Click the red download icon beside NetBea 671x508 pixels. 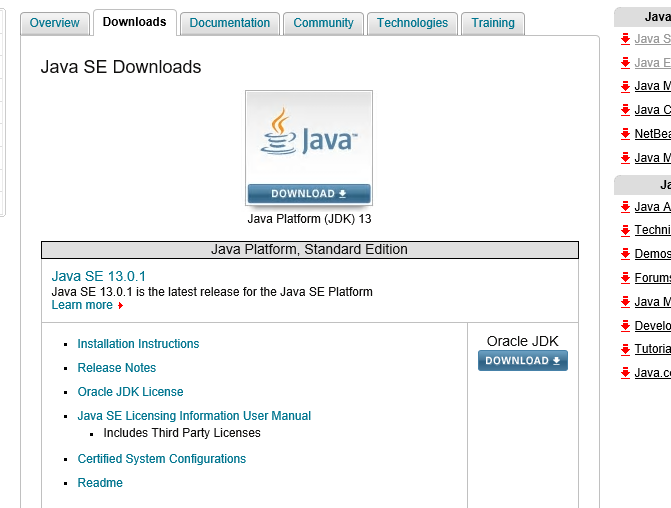point(625,134)
